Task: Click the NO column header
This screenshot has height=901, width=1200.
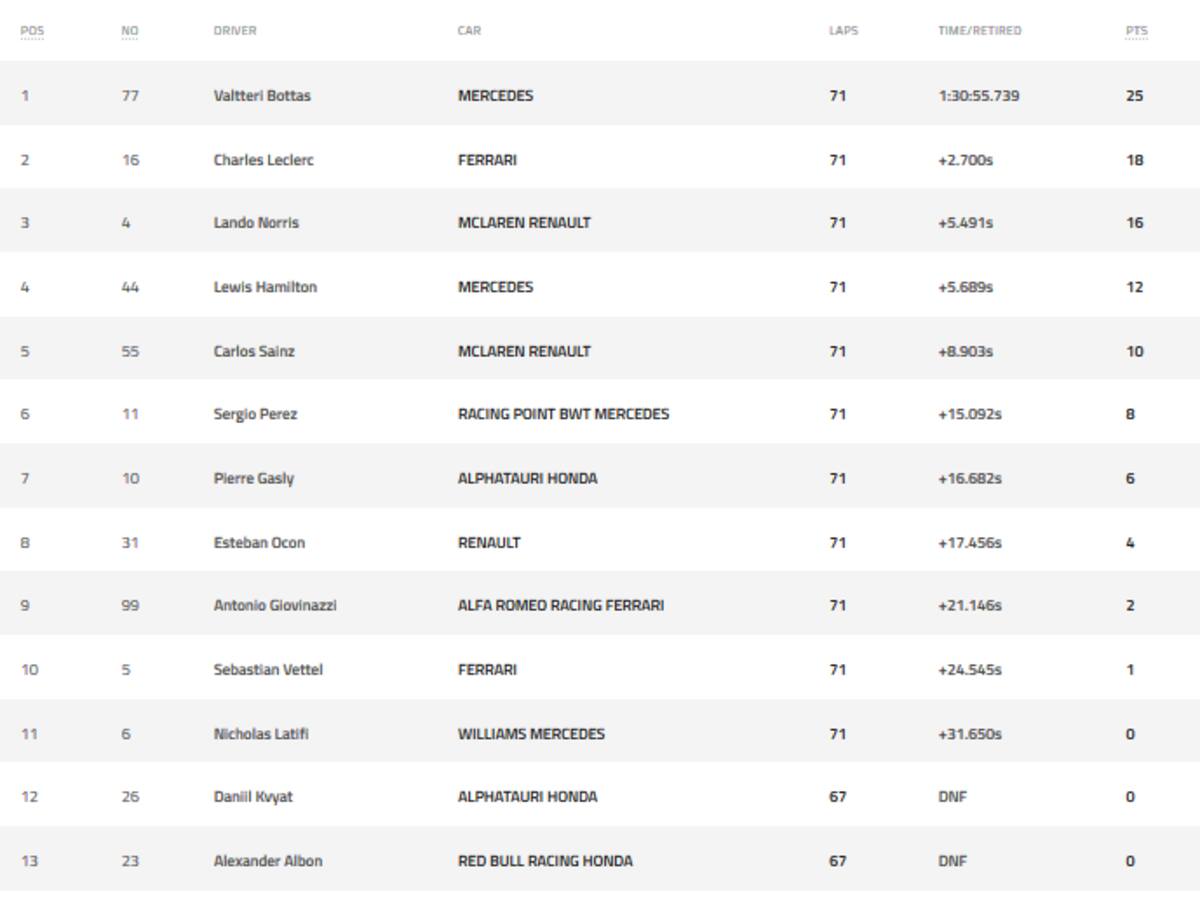Action: click(130, 31)
